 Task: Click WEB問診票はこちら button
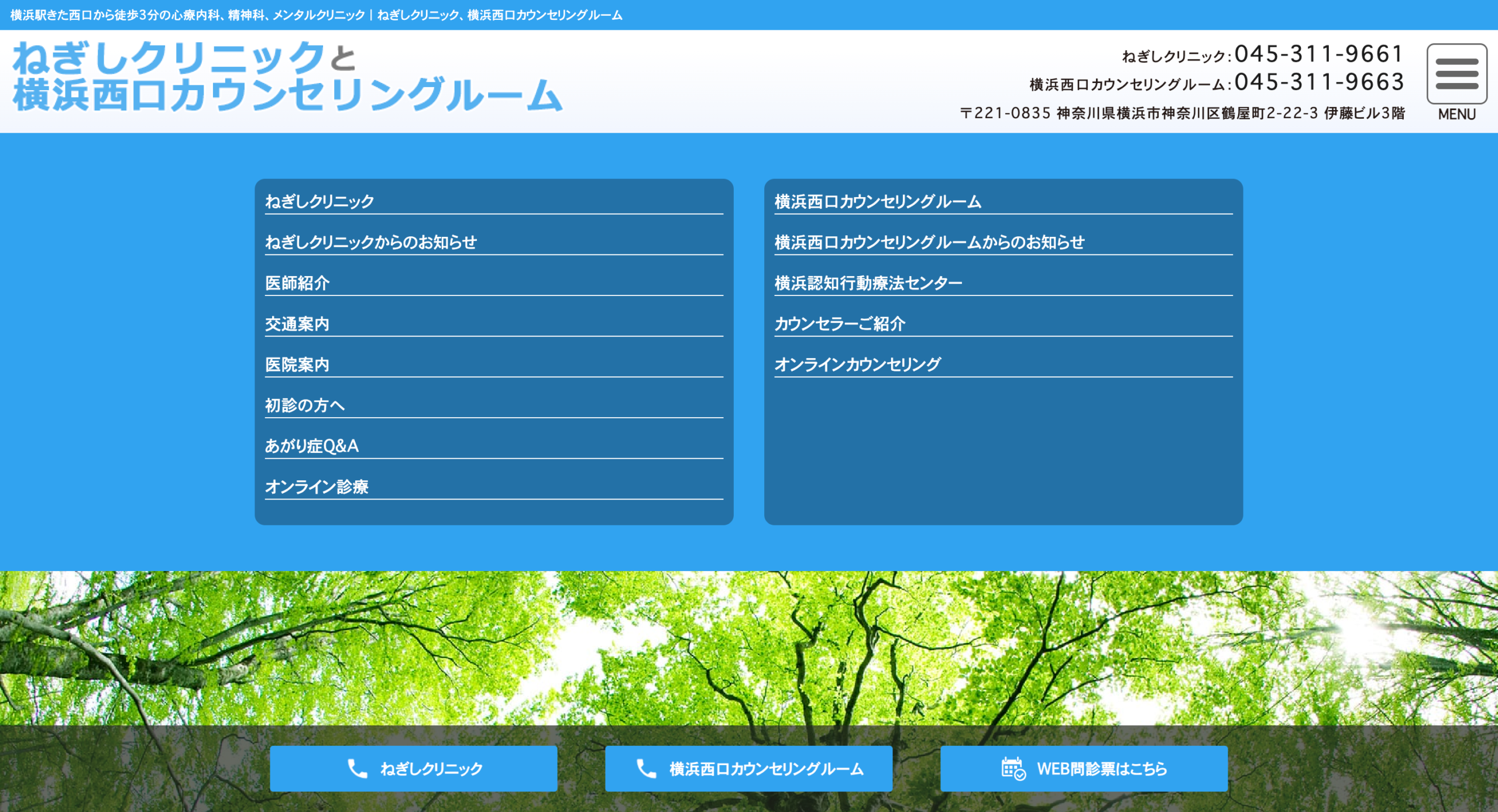1084,768
